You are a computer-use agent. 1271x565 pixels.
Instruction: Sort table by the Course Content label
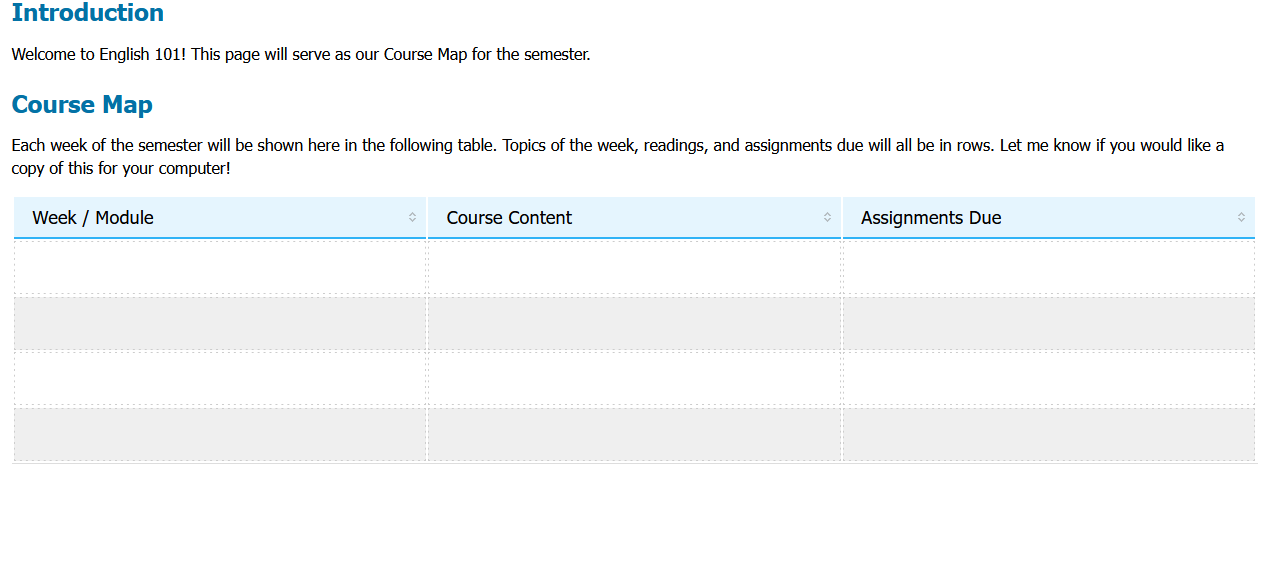(509, 218)
